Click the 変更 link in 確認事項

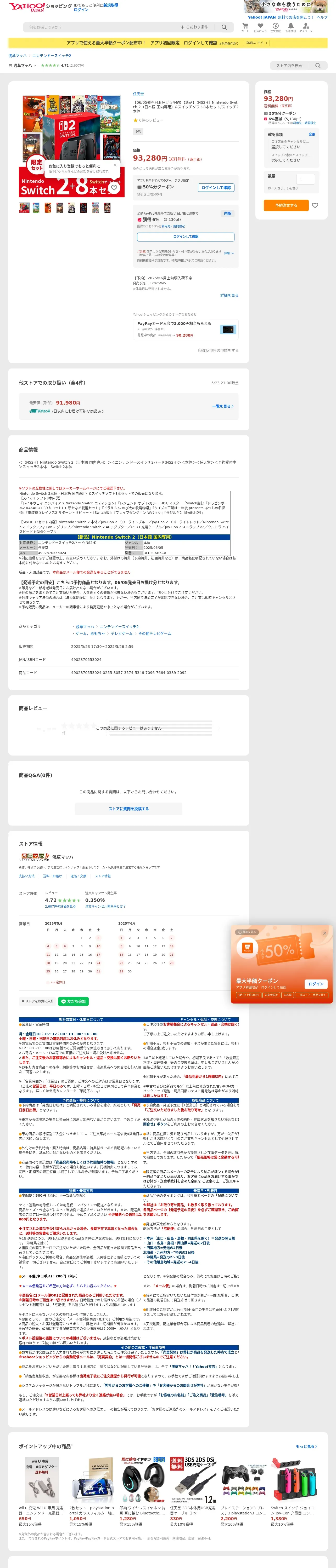click(x=312, y=135)
